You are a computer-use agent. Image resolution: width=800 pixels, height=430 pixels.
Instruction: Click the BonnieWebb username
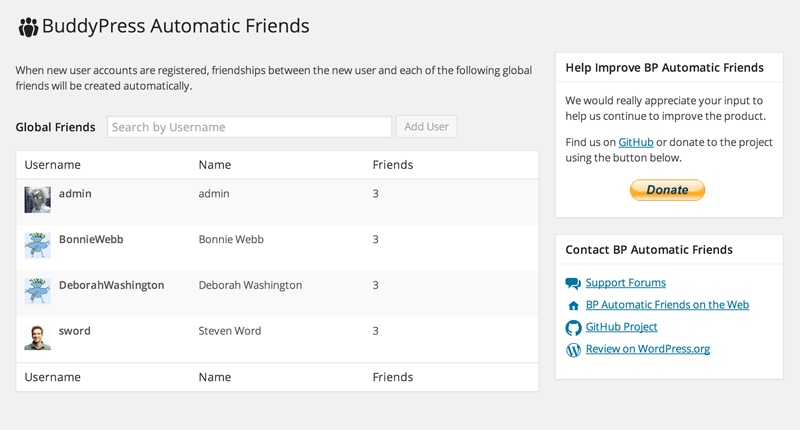click(x=91, y=240)
